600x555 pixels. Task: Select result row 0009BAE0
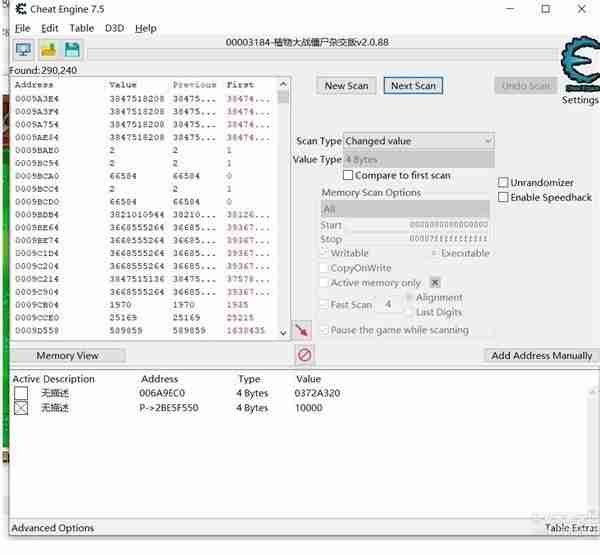144,150
